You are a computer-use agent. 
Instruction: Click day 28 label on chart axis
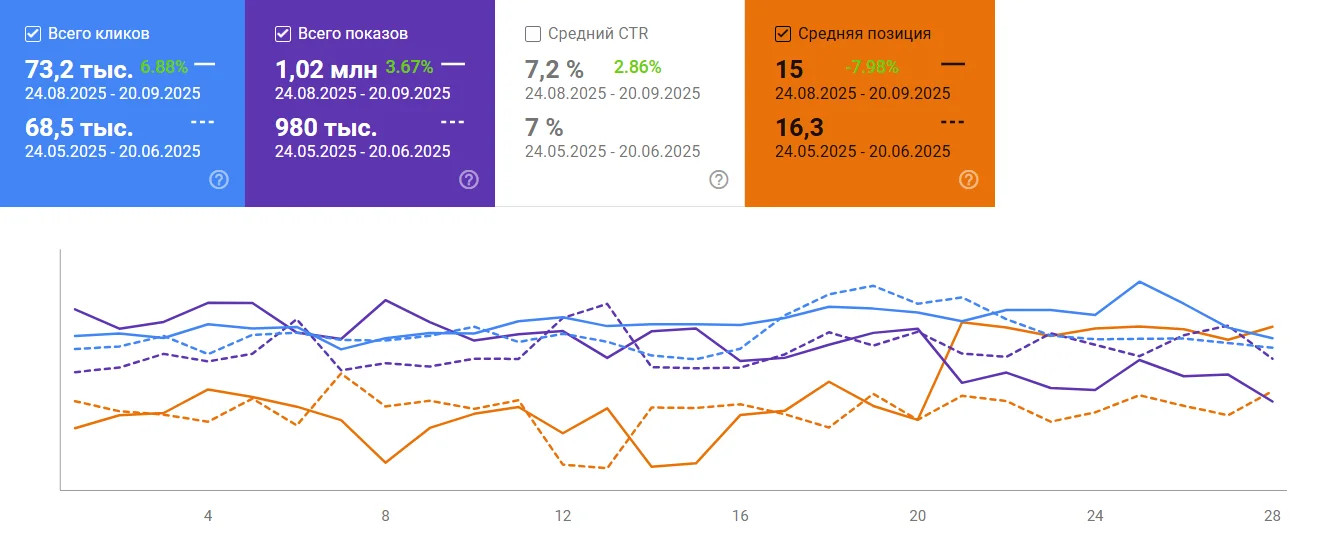tap(1272, 516)
